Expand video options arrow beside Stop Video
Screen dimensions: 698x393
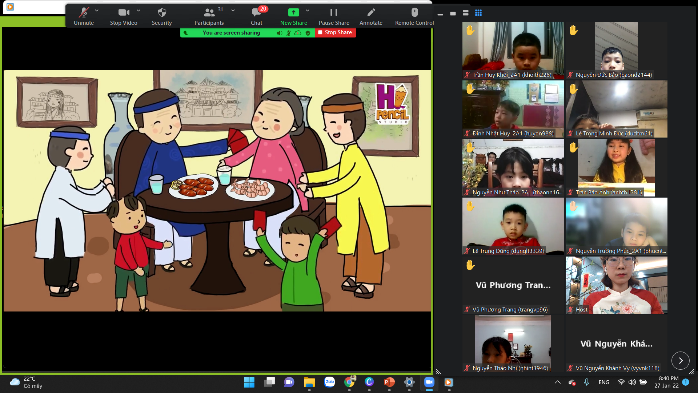coord(138,11)
